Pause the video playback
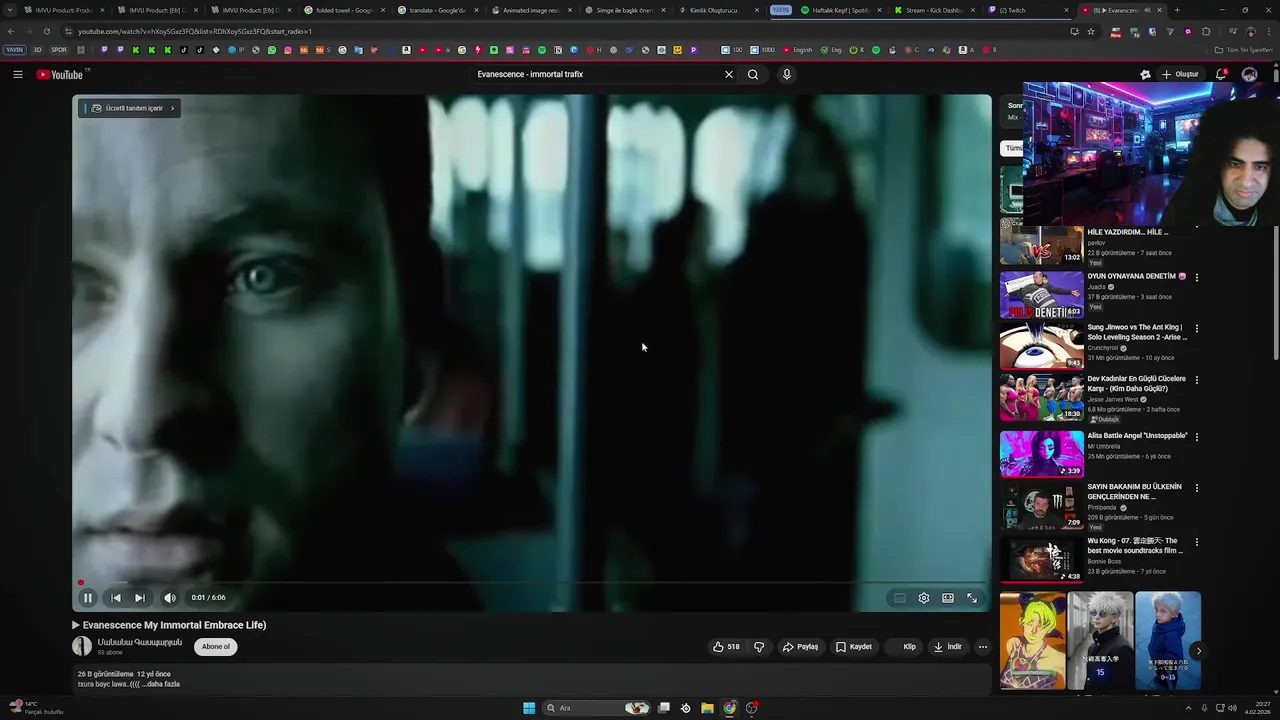The width and height of the screenshot is (1280, 720). pyautogui.click(x=88, y=598)
